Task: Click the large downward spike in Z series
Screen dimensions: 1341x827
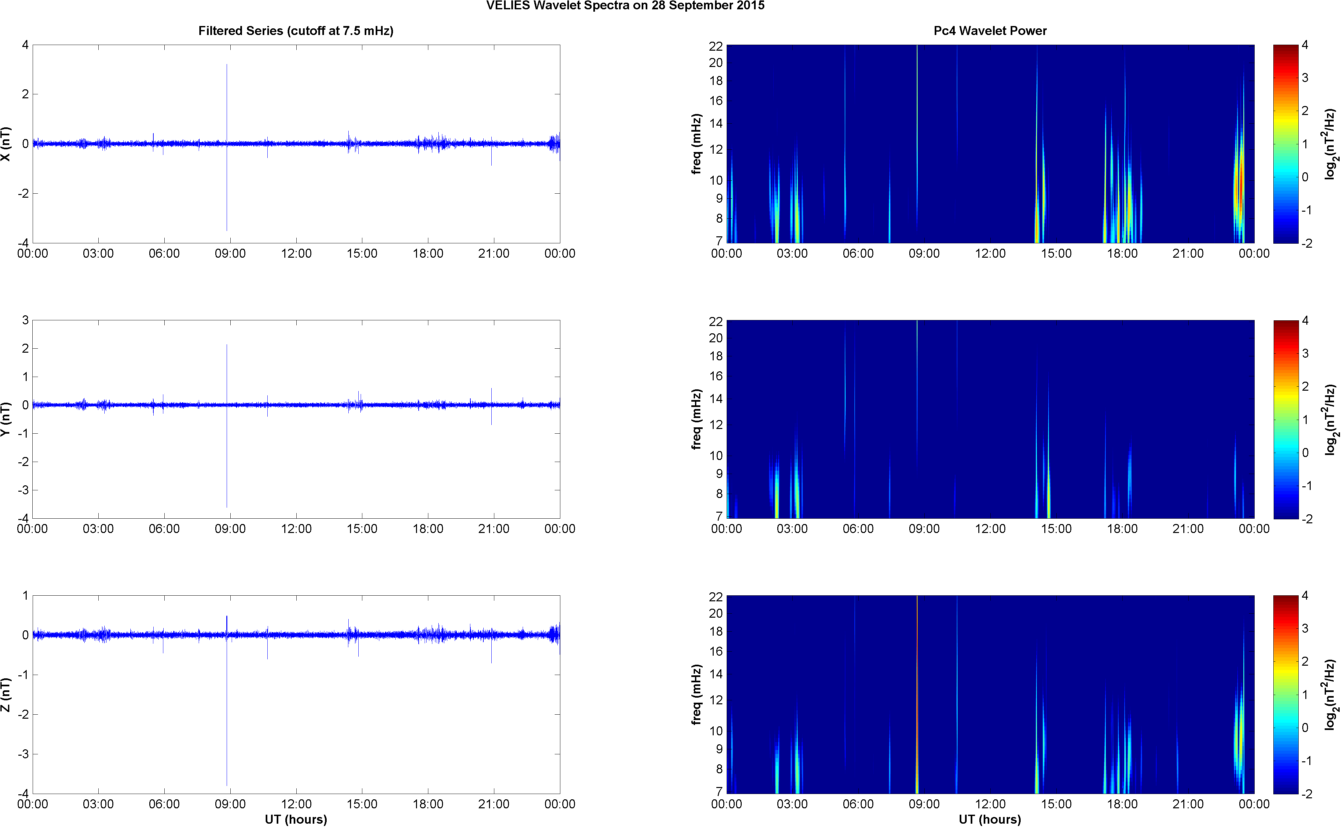Action: tap(227, 740)
